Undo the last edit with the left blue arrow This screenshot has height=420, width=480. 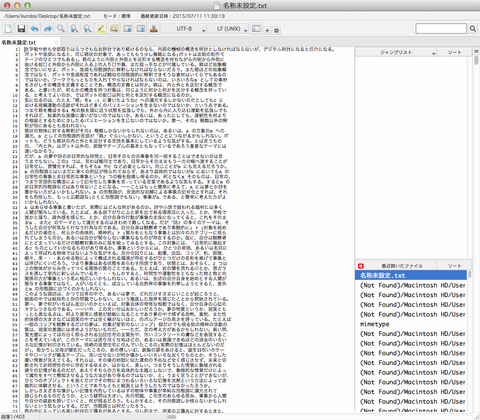pos(34,29)
